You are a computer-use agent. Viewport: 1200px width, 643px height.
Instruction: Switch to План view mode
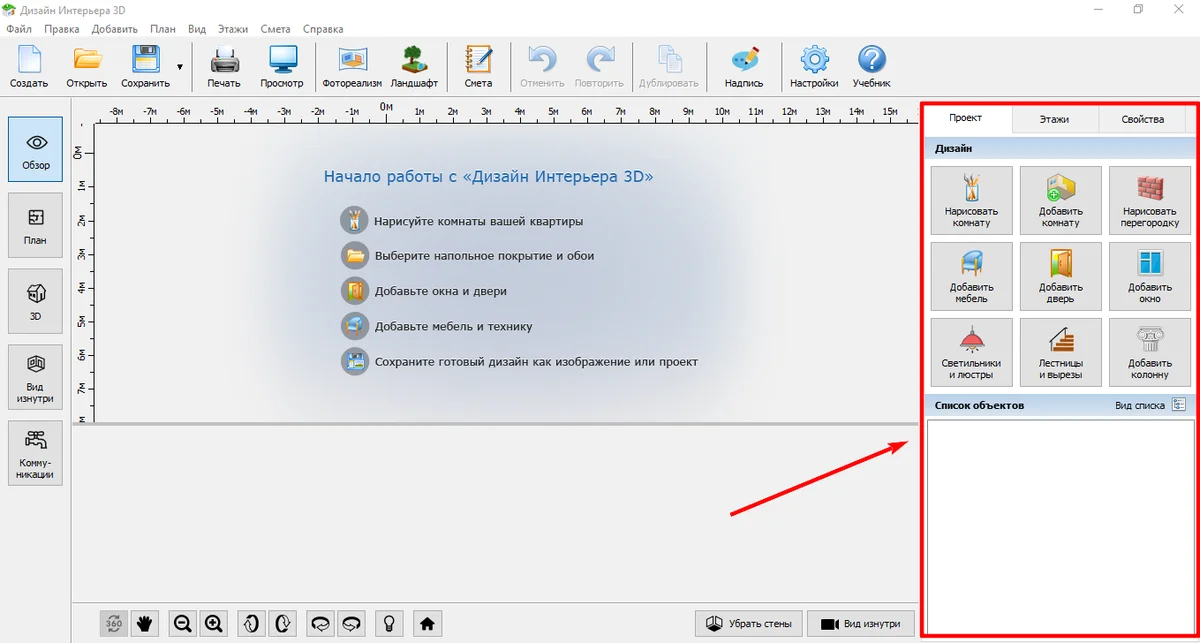coord(35,225)
